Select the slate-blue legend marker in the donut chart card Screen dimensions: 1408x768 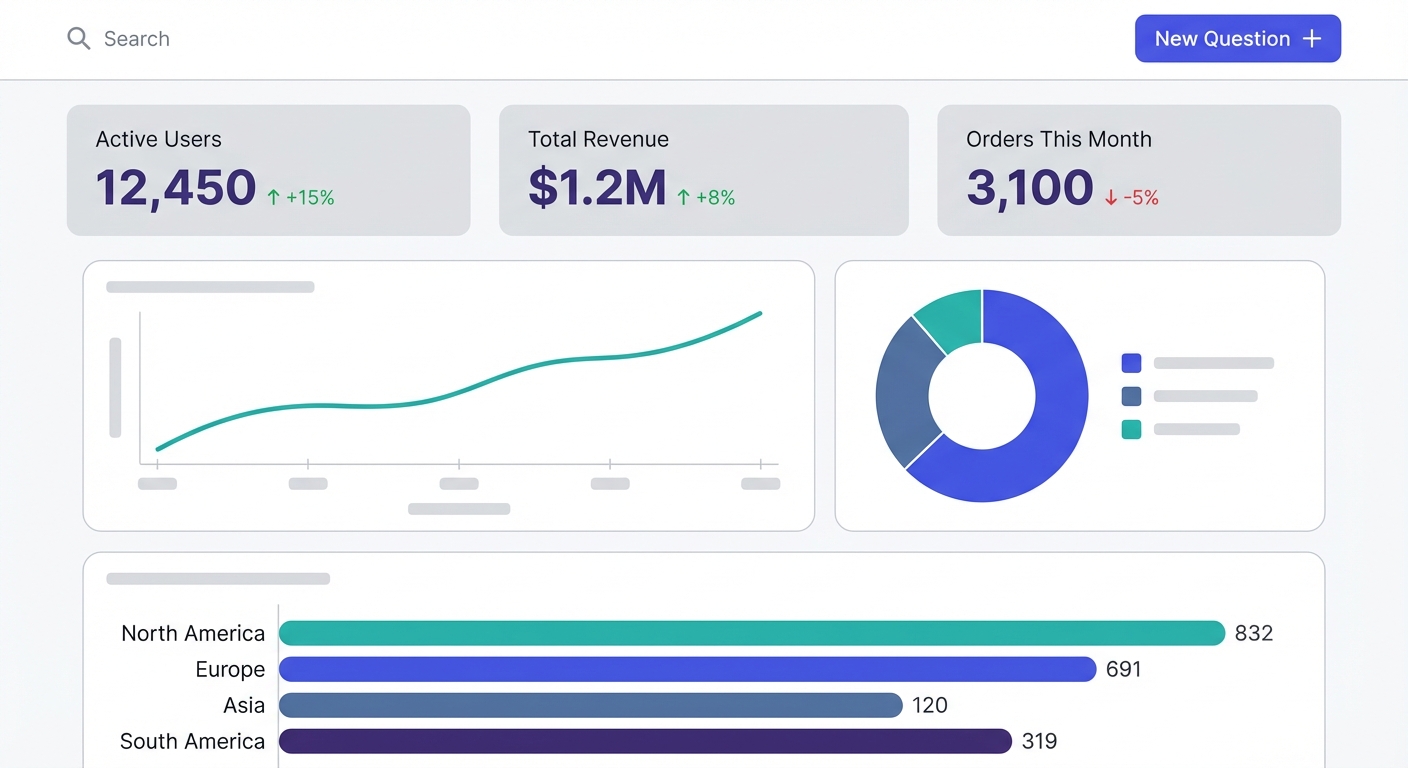click(x=1131, y=396)
